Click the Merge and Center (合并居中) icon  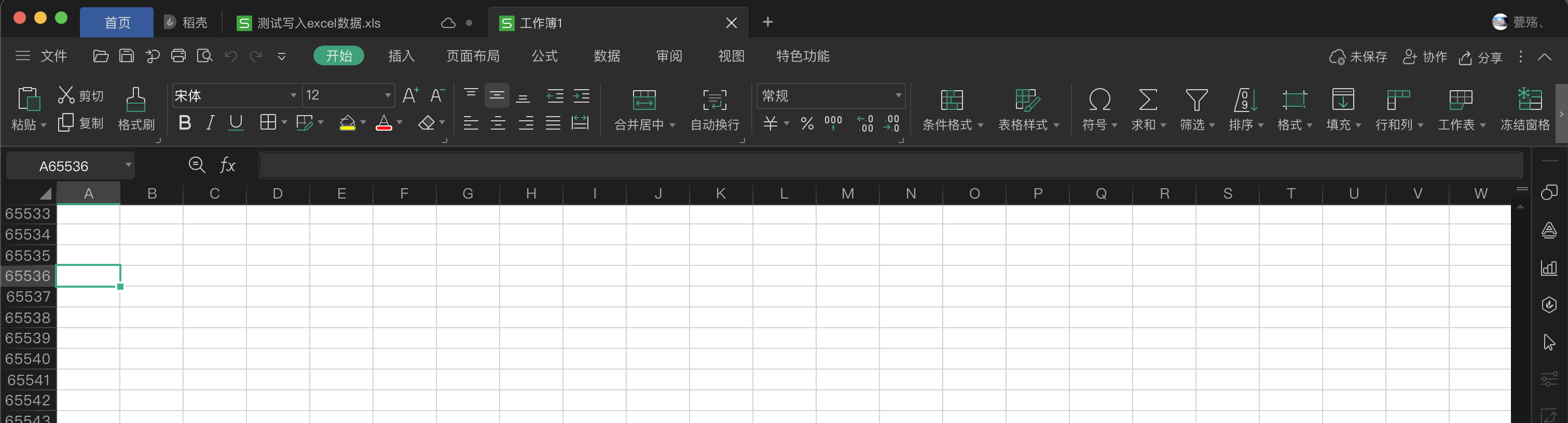click(x=644, y=100)
